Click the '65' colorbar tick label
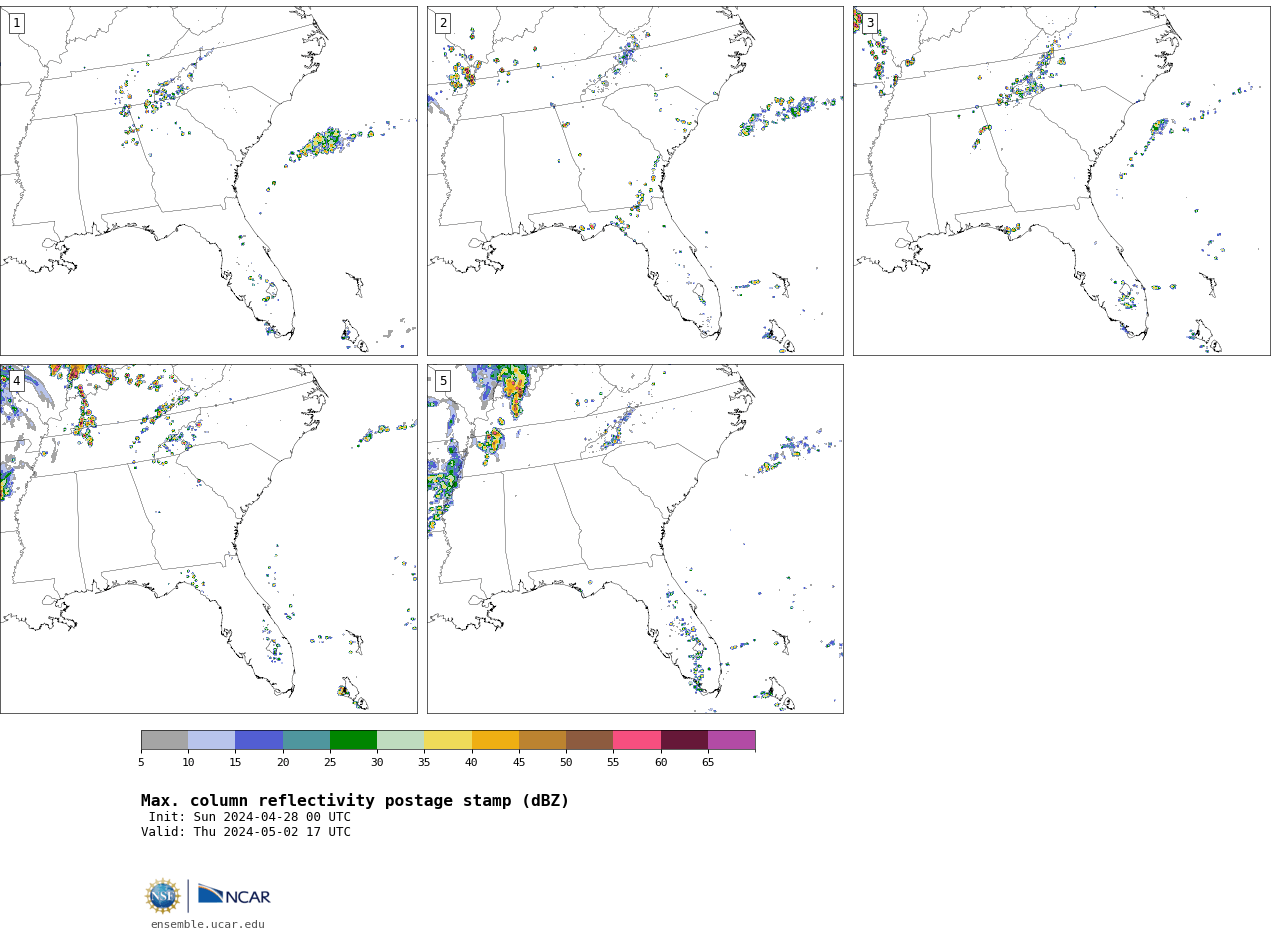Image resolution: width=1280 pixels, height=936 pixels. click(x=708, y=763)
